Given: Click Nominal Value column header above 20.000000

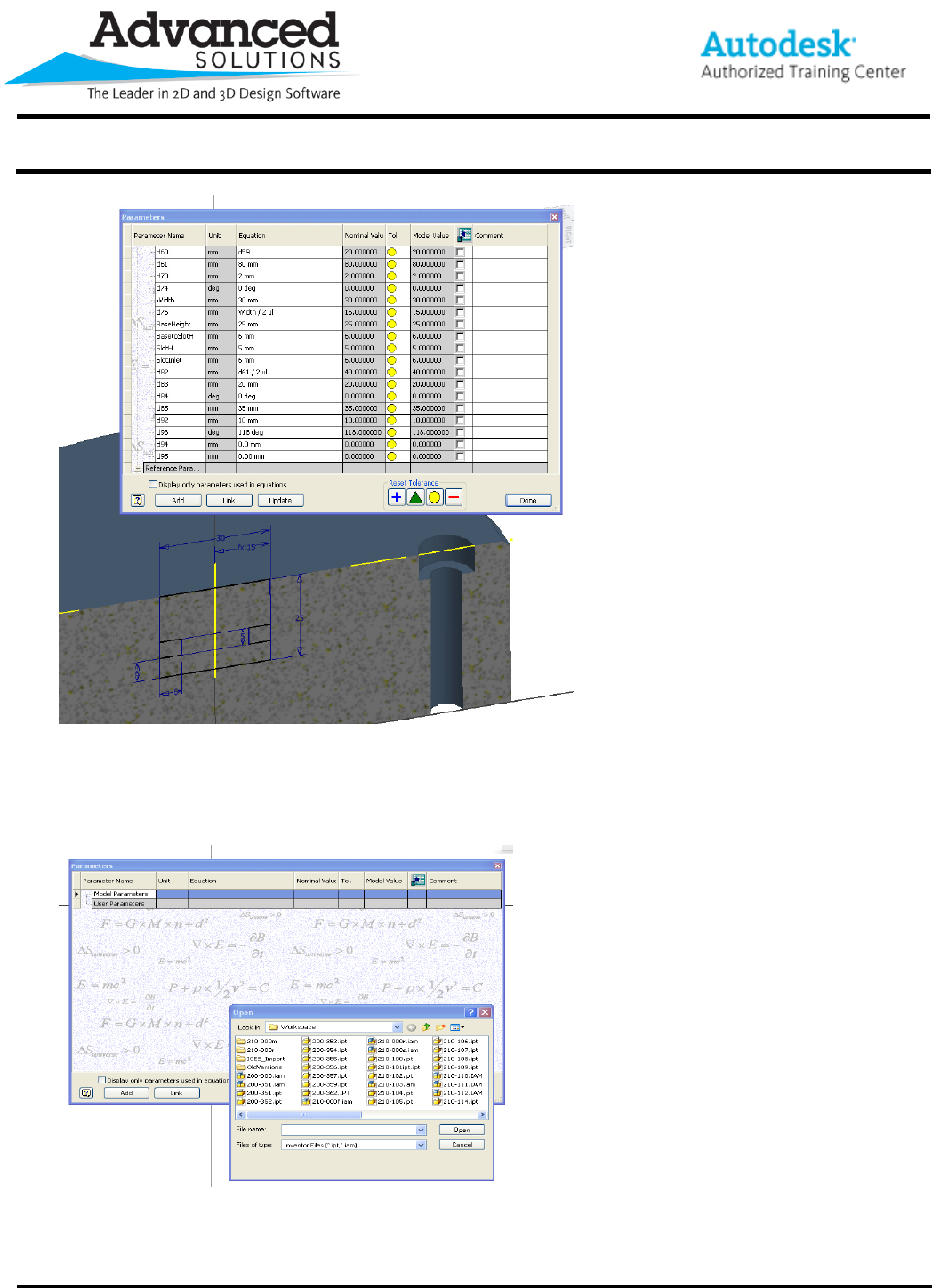Looking at the screenshot, I should (x=364, y=236).
